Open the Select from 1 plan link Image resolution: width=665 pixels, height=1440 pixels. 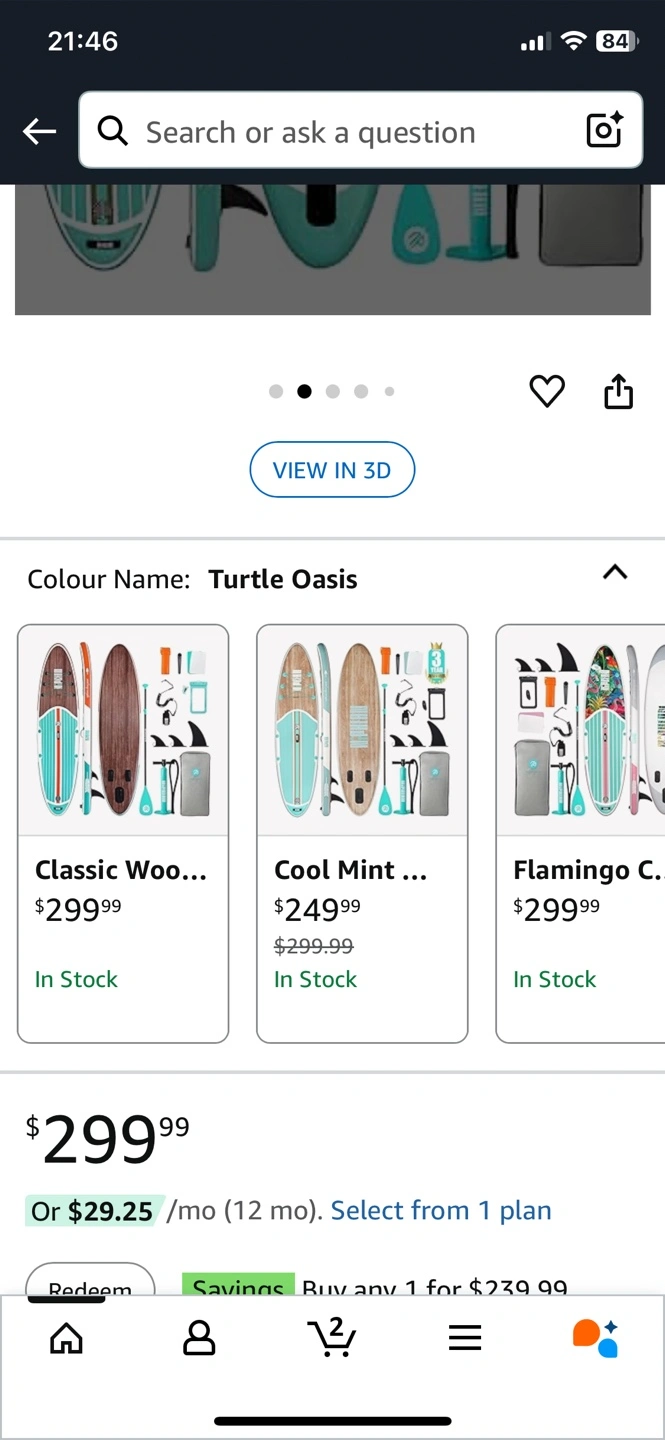pyautogui.click(x=441, y=1211)
